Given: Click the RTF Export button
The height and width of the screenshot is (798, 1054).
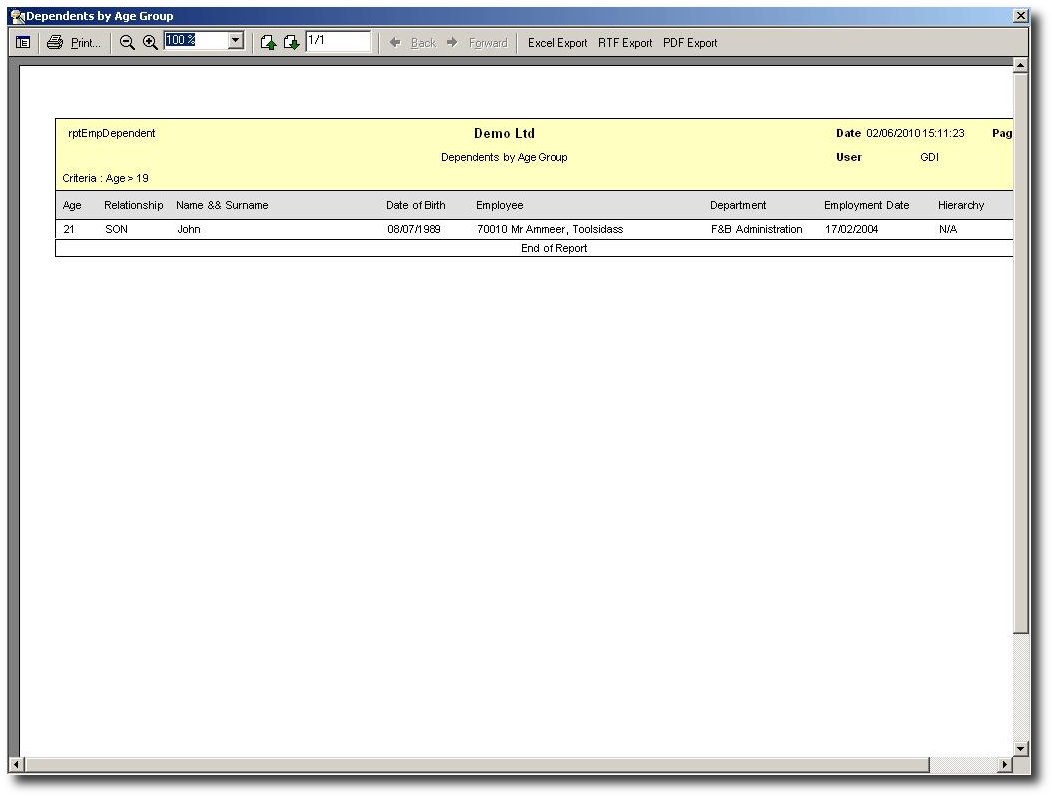Looking at the screenshot, I should (x=625, y=43).
